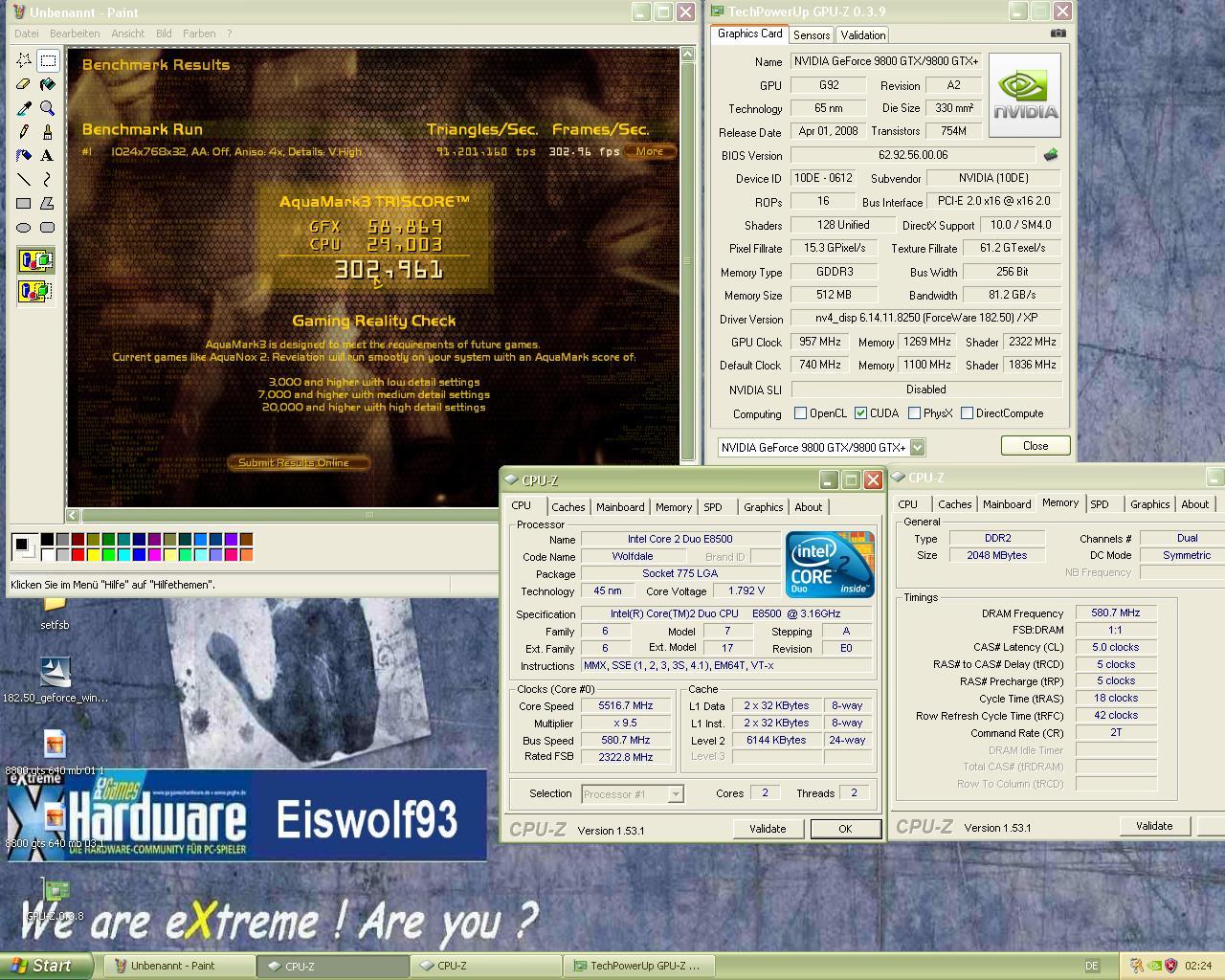Click the Safely Remove Hardware tray icon
This screenshot has width=1225, height=980.
pyautogui.click(x=1137, y=966)
